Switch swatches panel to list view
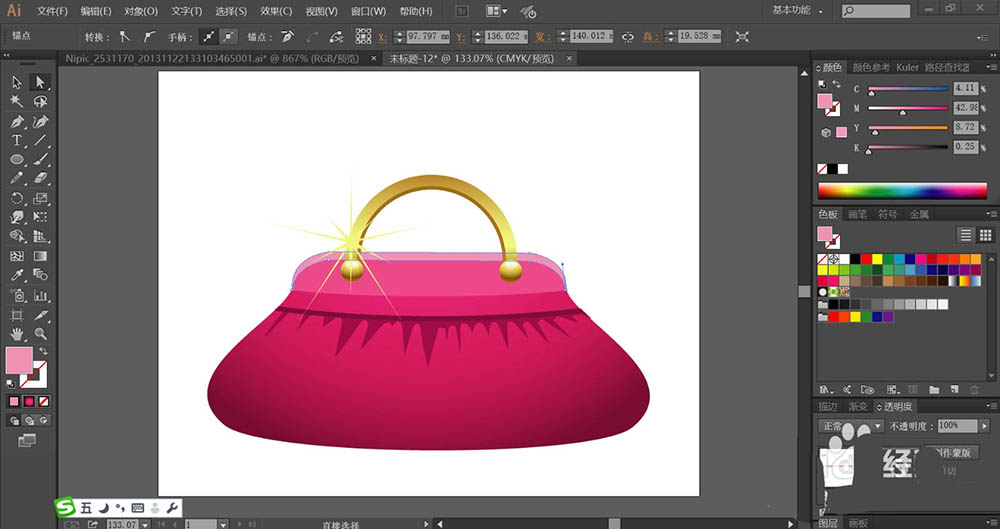 click(966, 235)
